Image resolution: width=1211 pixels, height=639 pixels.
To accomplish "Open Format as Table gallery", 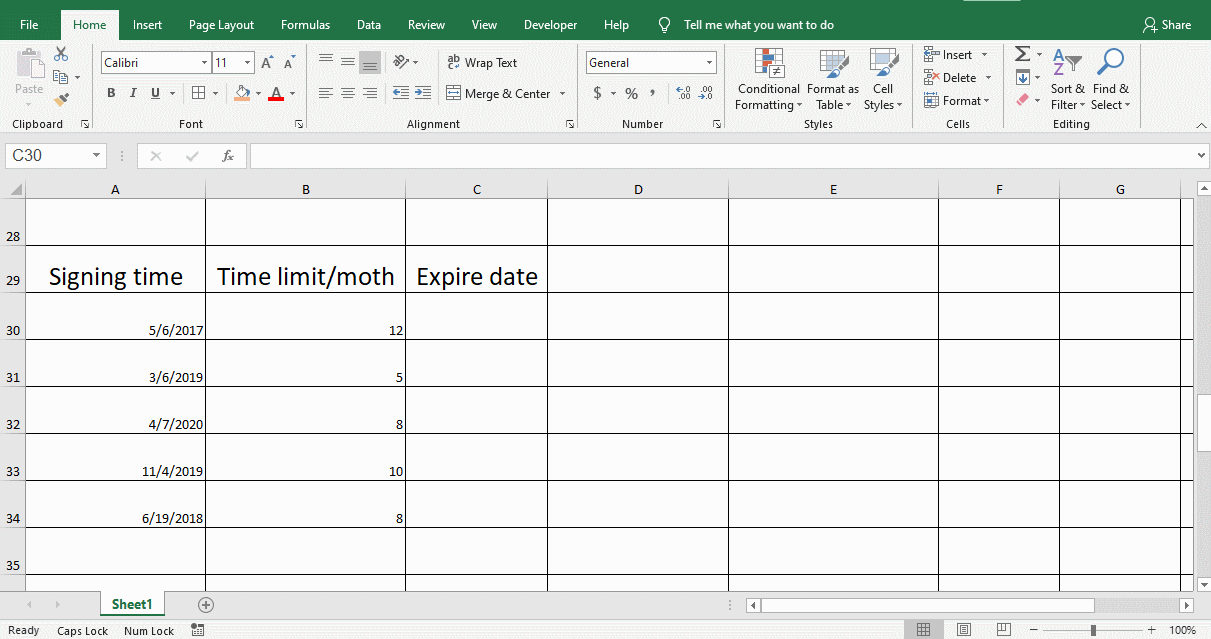I will [x=833, y=79].
